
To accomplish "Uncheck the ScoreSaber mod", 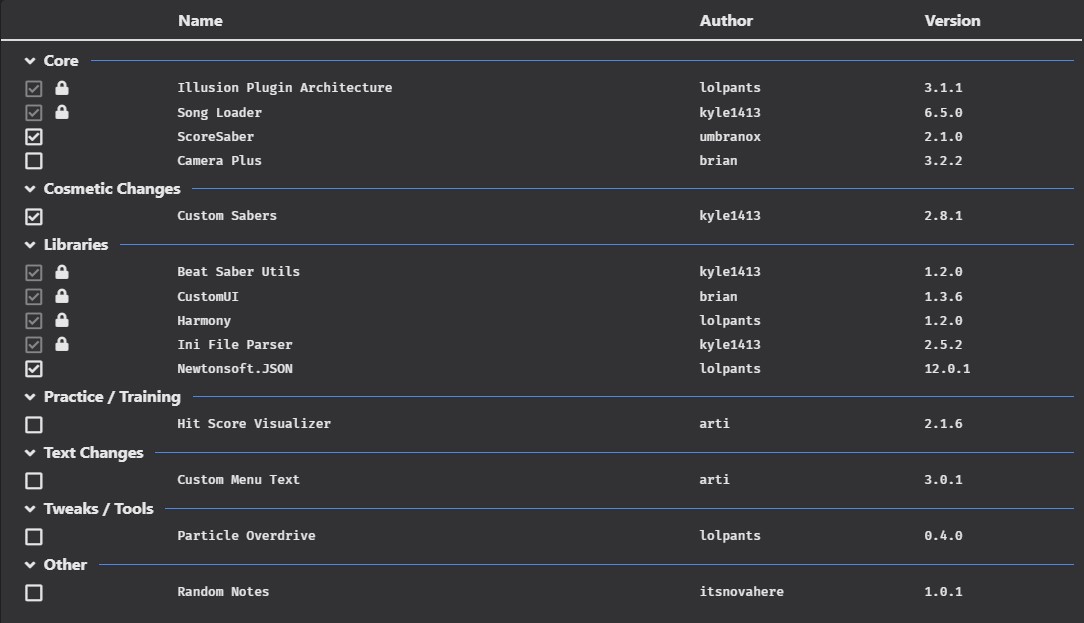I will (34, 137).
